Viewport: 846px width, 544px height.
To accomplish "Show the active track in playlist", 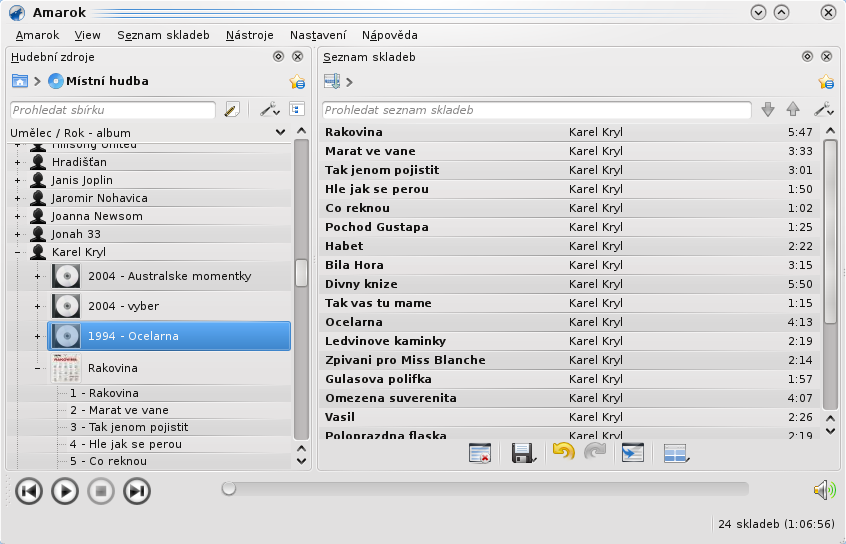I will pos(632,453).
